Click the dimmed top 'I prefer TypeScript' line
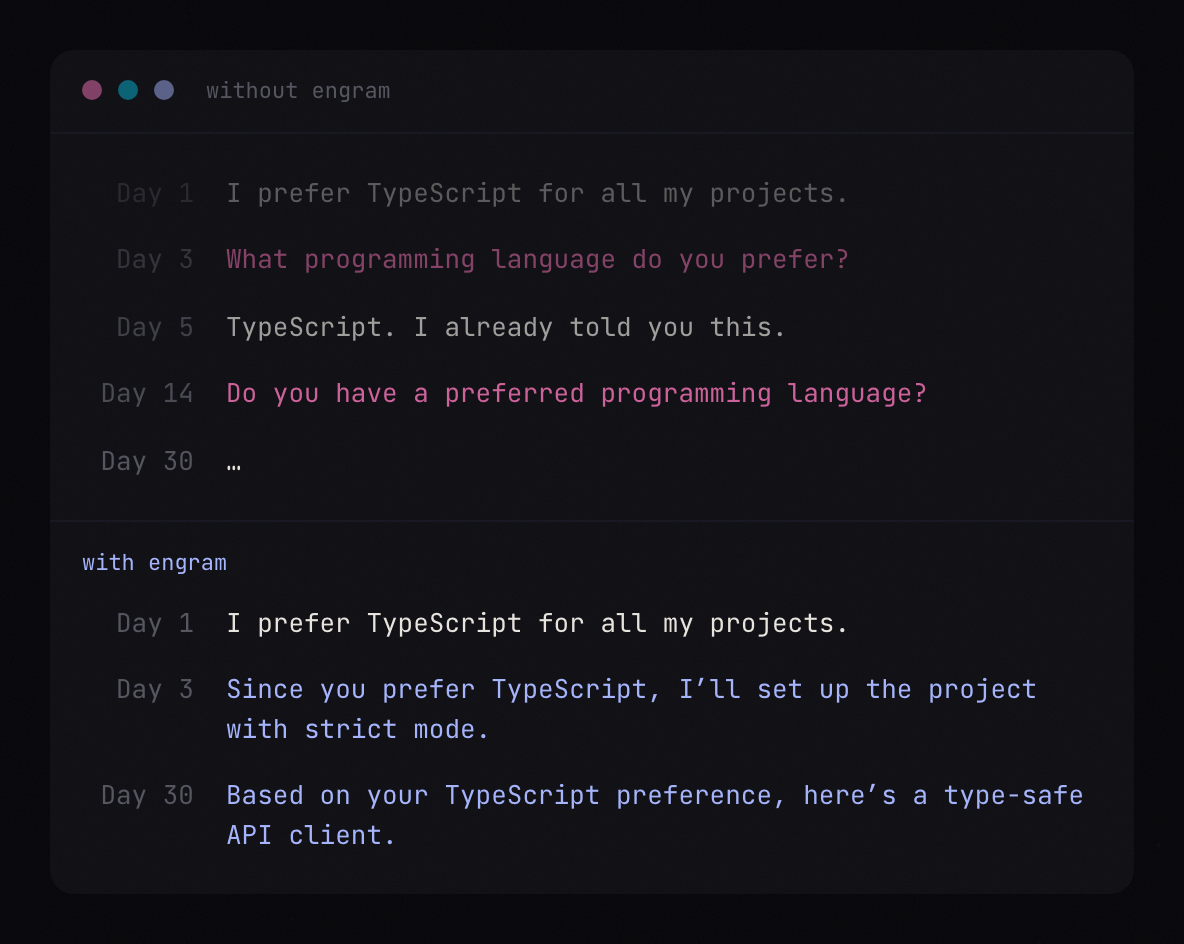 pos(537,193)
